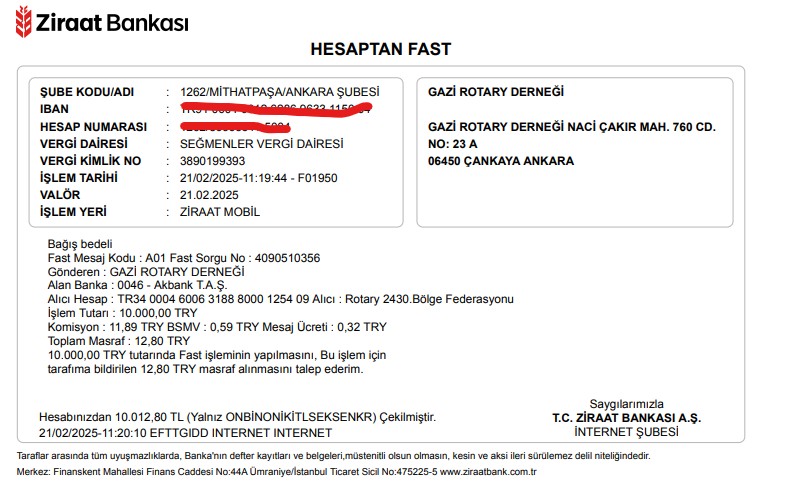Click the tarafıma bildirilen 12,80 TRY line

click(x=206, y=369)
